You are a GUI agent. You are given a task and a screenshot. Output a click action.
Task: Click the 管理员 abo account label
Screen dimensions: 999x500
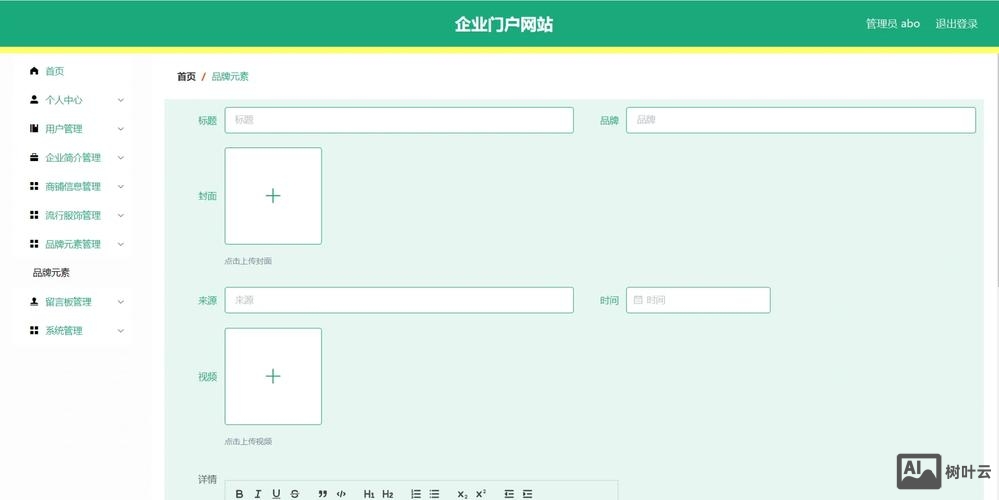(x=893, y=24)
